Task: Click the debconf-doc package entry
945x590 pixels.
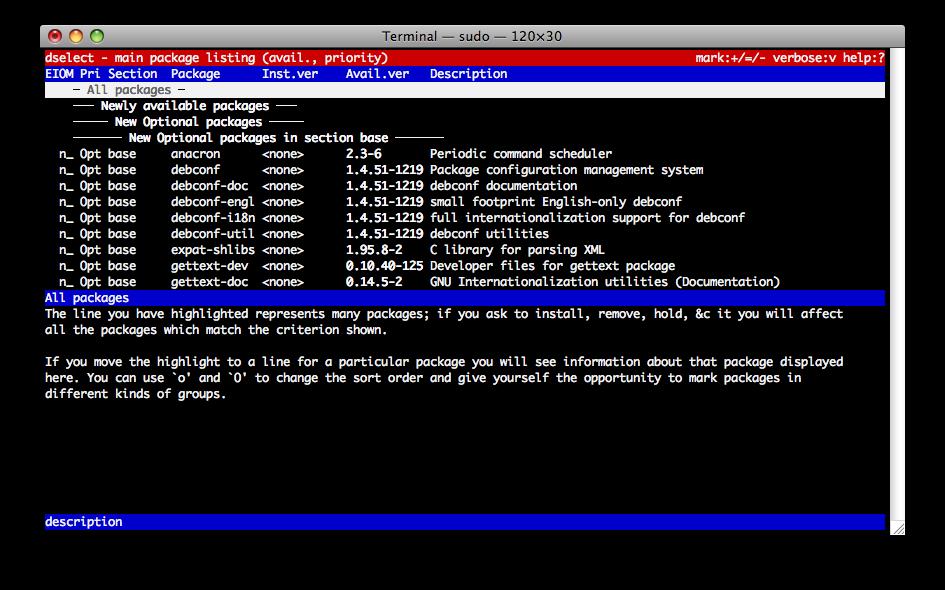Action: (x=209, y=186)
